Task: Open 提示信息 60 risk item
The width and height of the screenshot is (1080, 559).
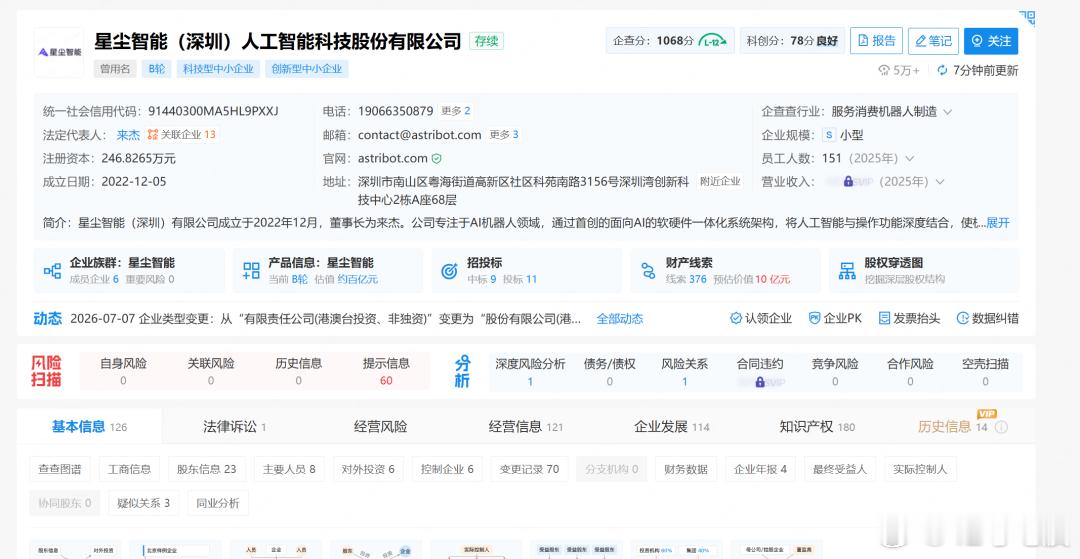Action: 386,371
